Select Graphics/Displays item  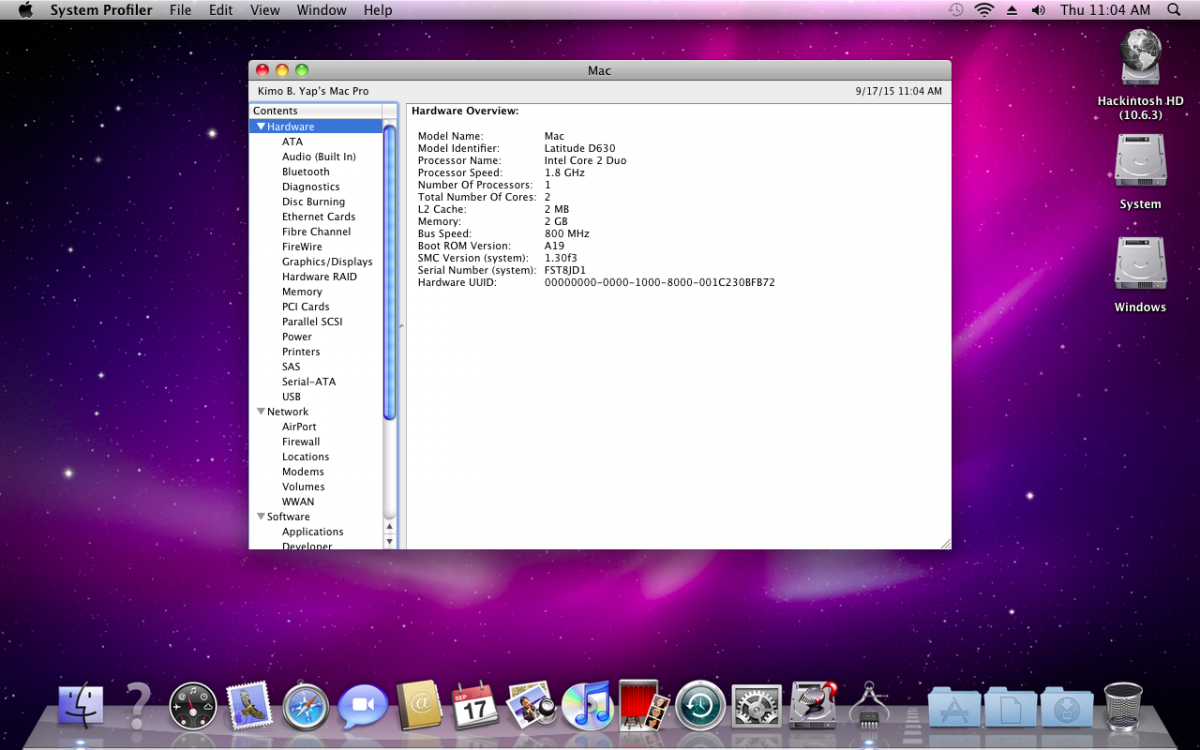327,262
